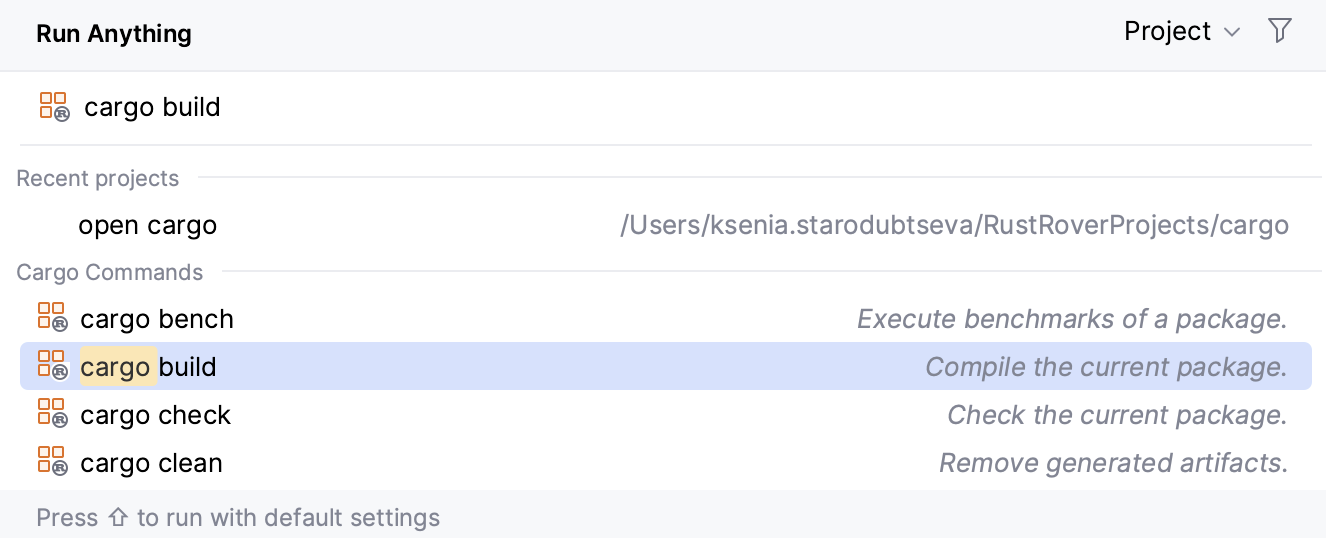Open recent project 'open cargo'

tap(148, 225)
